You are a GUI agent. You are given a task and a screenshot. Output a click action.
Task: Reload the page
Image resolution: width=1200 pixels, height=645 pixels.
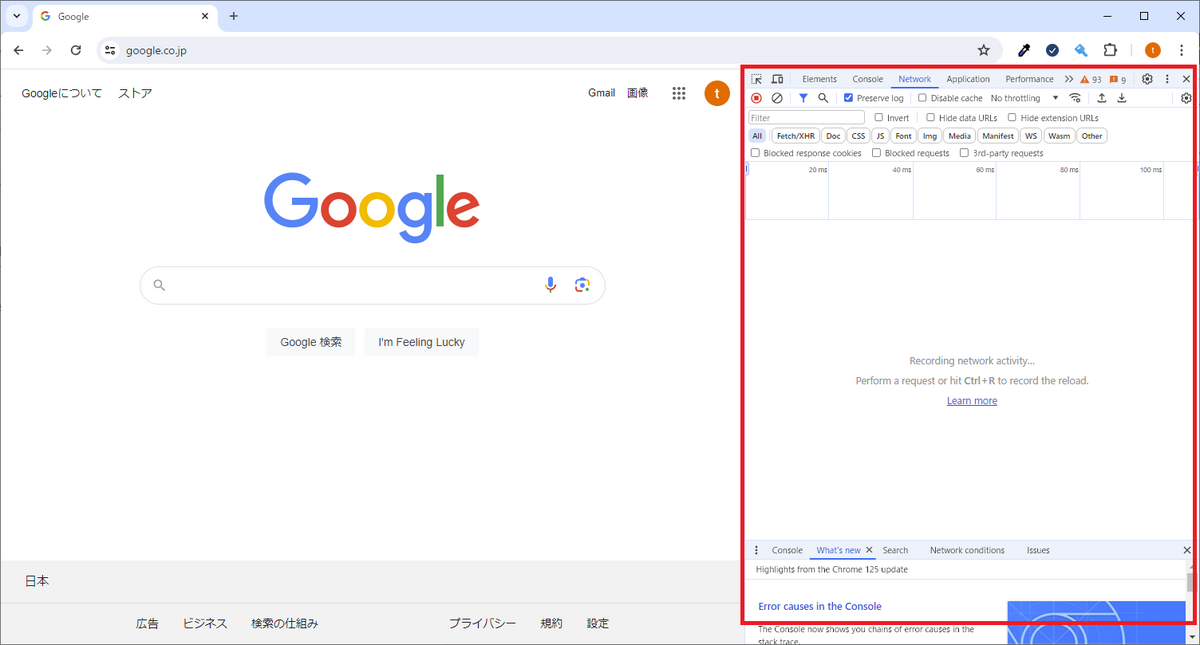[x=76, y=50]
